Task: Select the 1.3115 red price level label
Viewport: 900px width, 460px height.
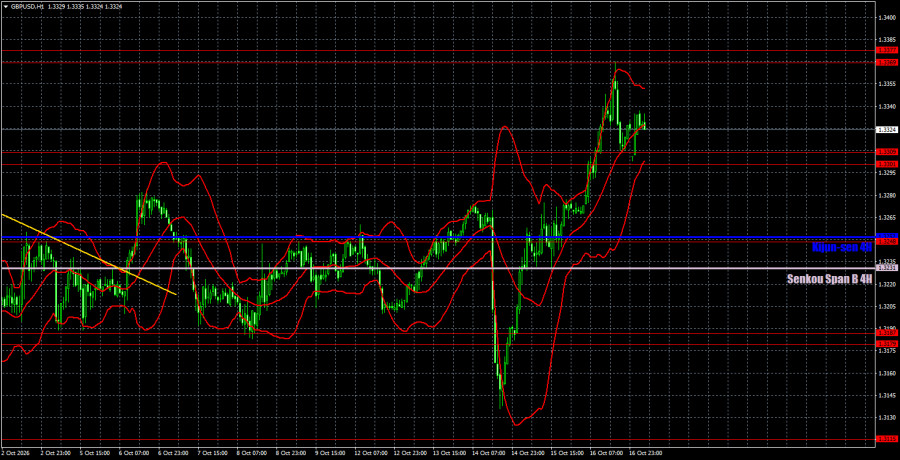Action: click(x=887, y=439)
